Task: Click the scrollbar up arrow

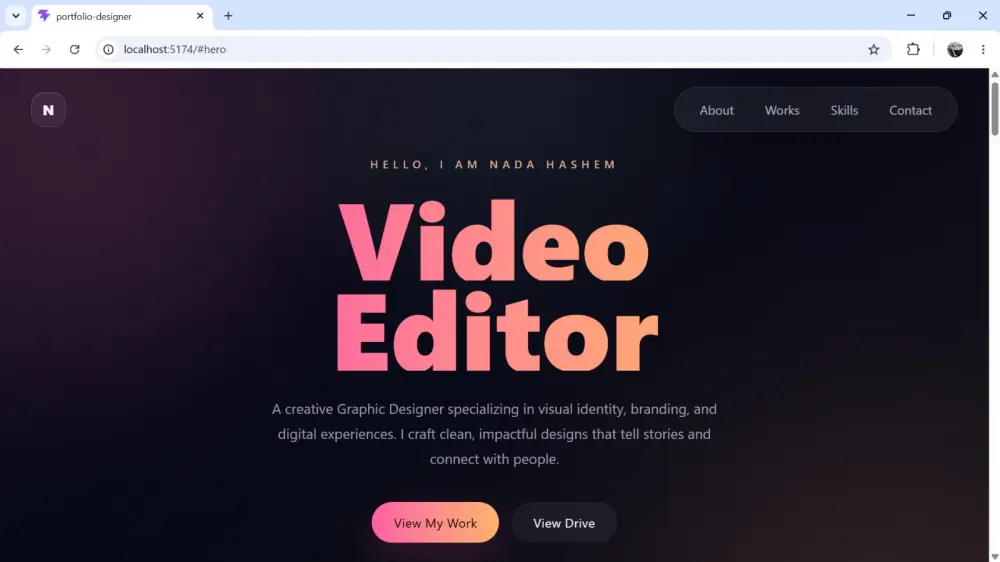Action: tap(994, 74)
